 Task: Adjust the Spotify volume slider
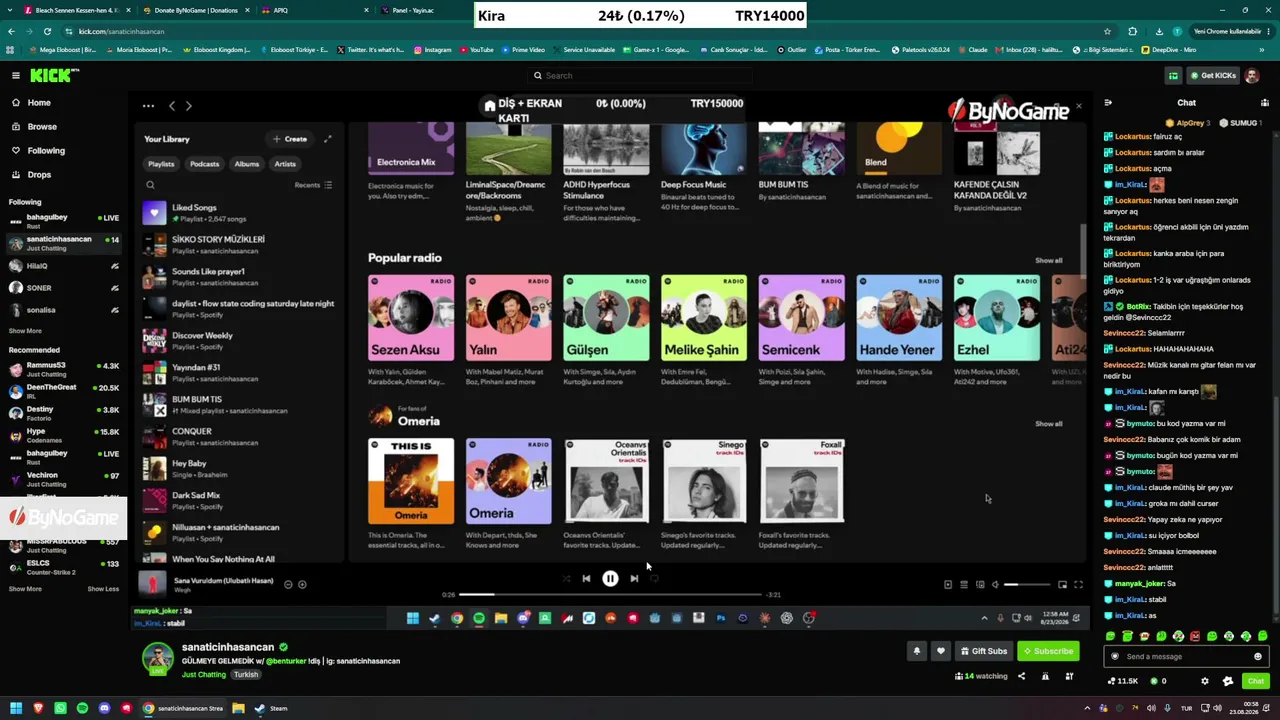1028,584
